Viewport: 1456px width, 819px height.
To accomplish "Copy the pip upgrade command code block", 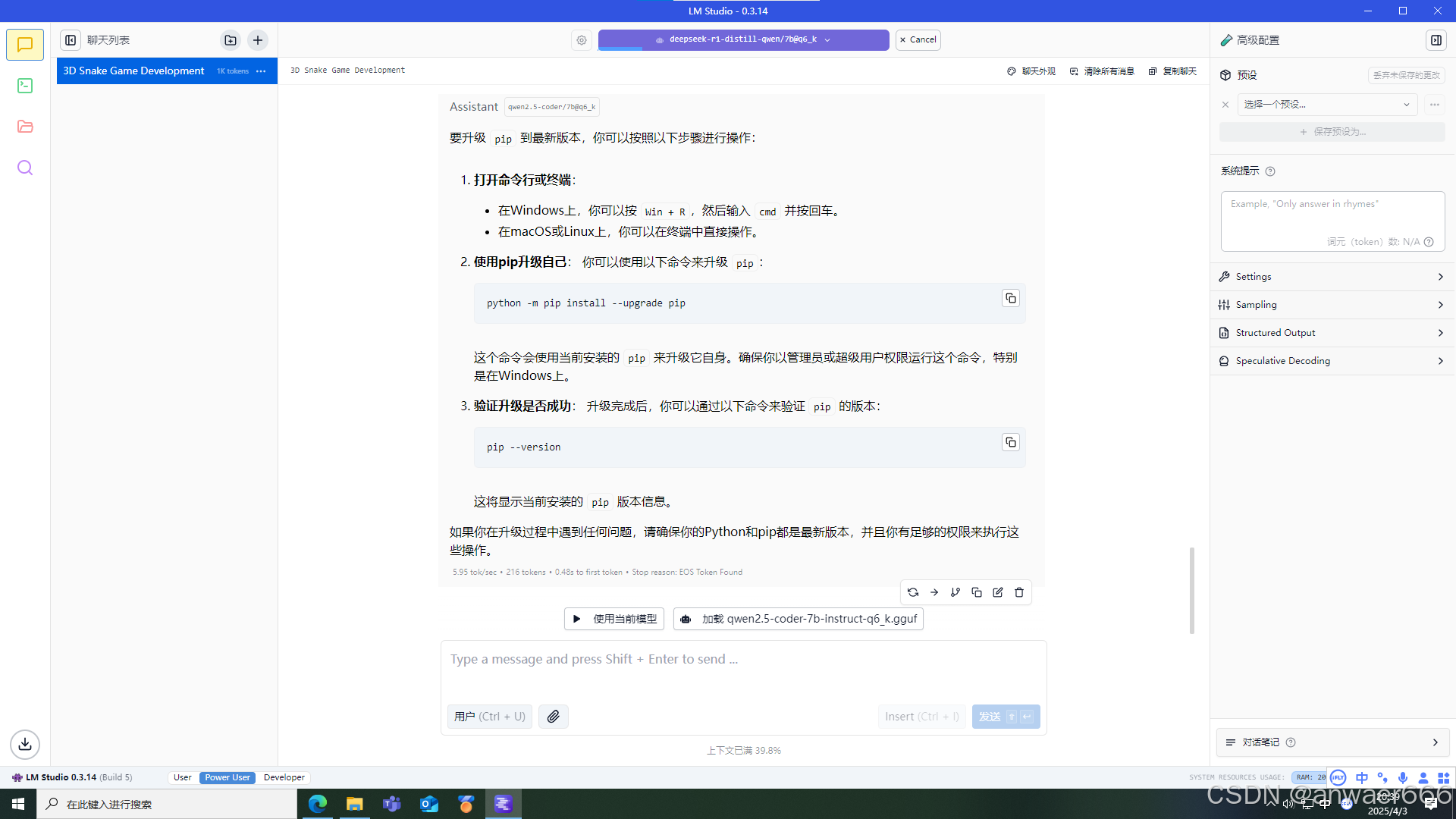I will click(1010, 298).
